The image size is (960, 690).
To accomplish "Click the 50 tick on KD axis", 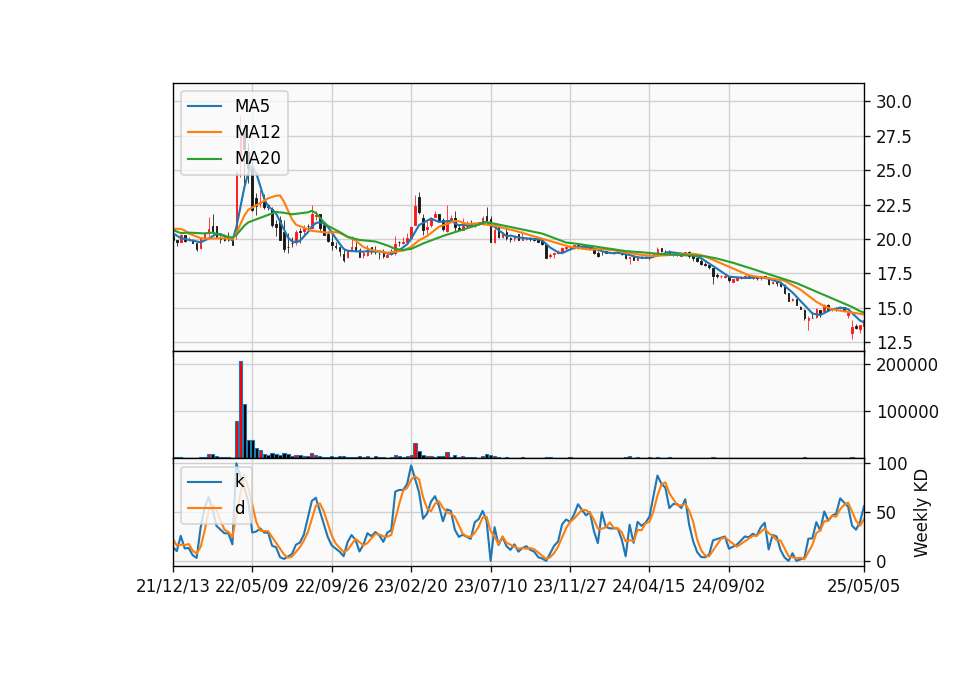I will [887, 513].
